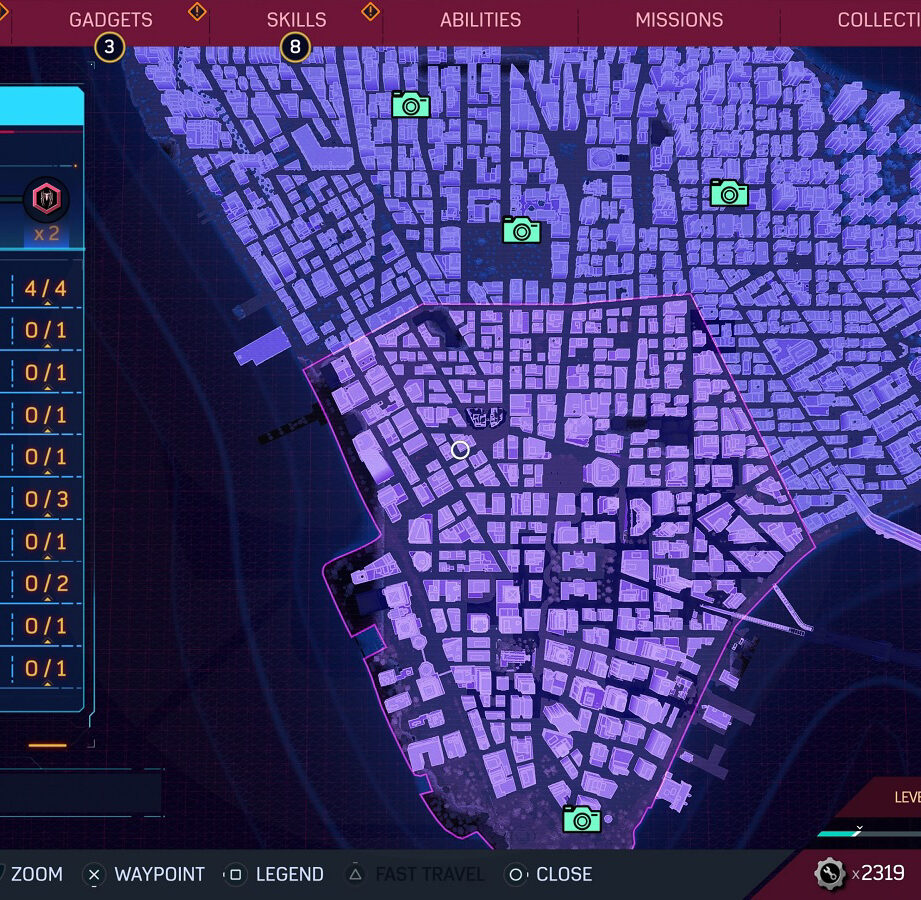Click the alert diamond icon beside GADGETS
This screenshot has width=921, height=900.
click(x=197, y=11)
